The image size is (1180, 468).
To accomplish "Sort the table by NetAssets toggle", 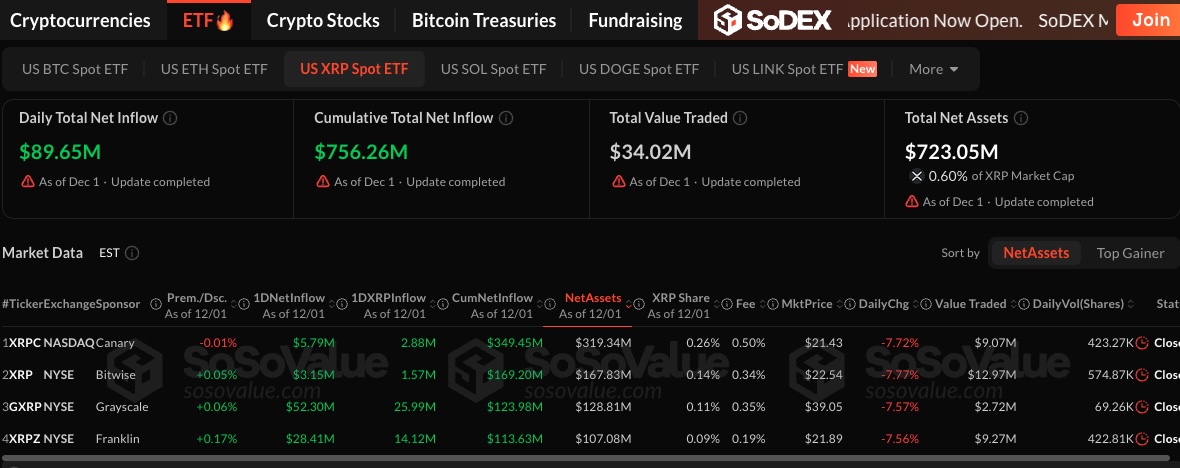I will point(1036,253).
